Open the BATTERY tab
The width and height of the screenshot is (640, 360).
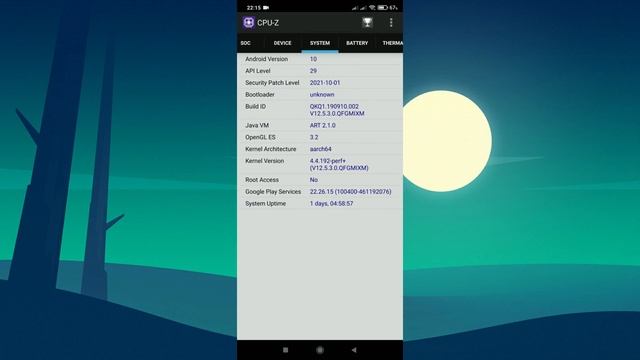pyautogui.click(x=357, y=43)
